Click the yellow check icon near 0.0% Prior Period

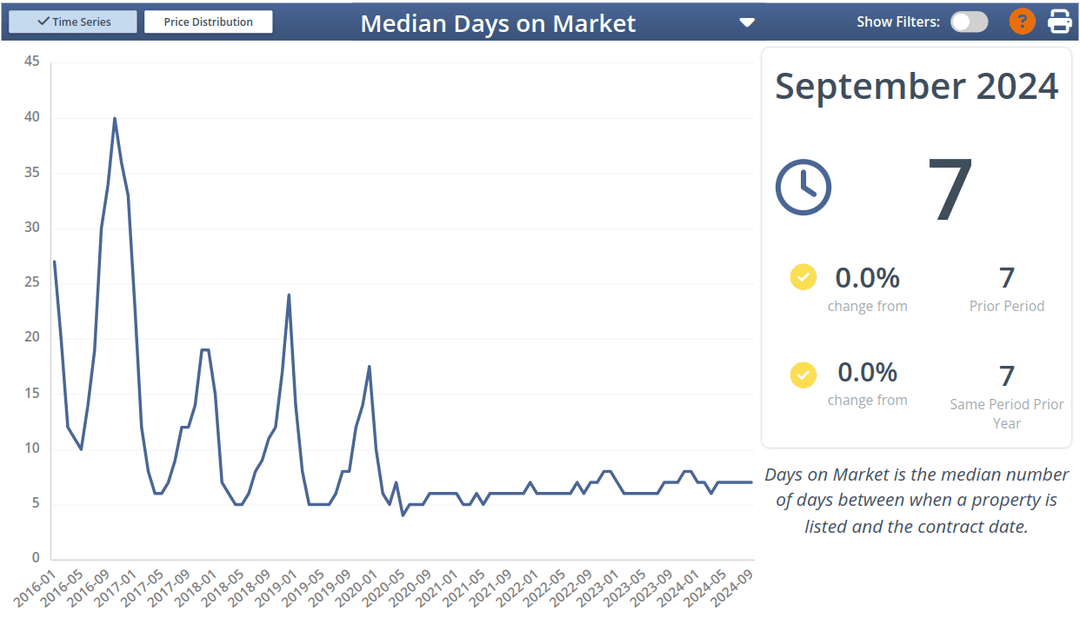[803, 277]
